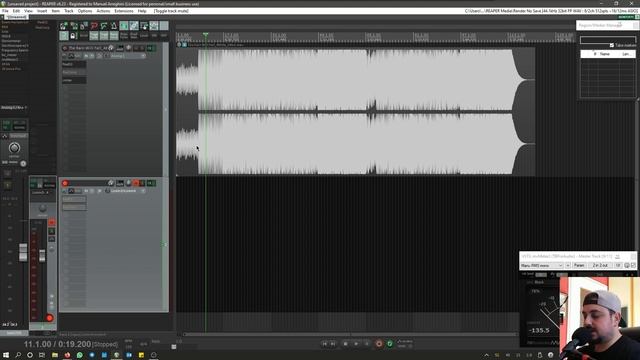Click the New Project toolbar icon

[x=64, y=26]
